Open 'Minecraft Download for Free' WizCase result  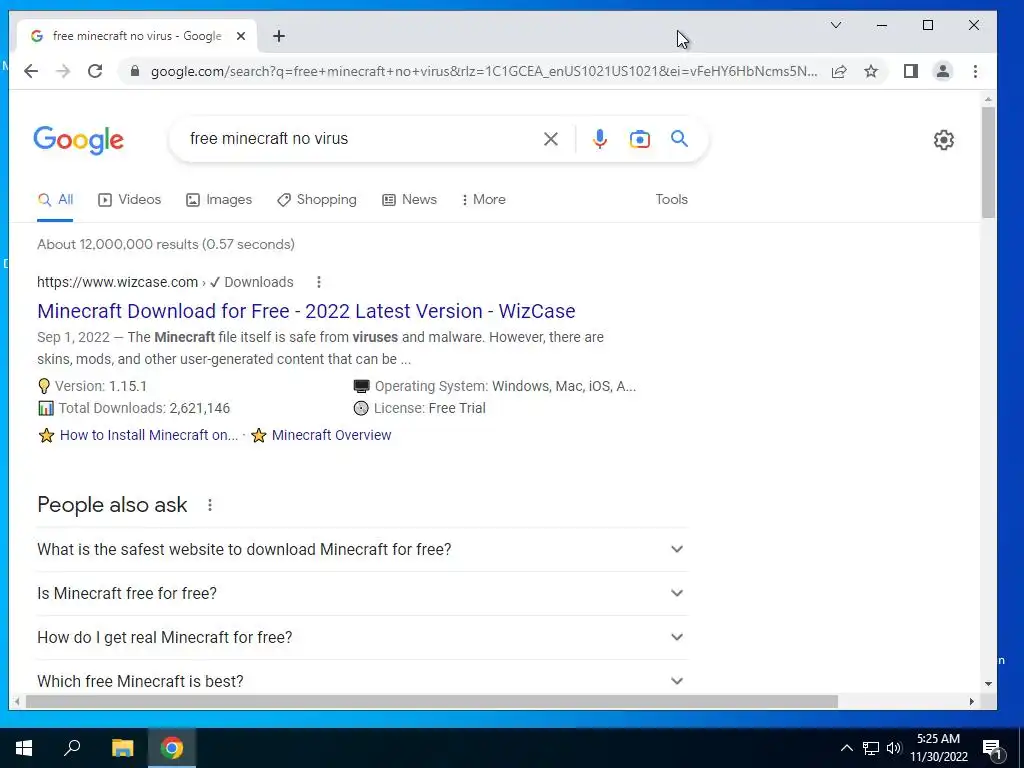(306, 312)
